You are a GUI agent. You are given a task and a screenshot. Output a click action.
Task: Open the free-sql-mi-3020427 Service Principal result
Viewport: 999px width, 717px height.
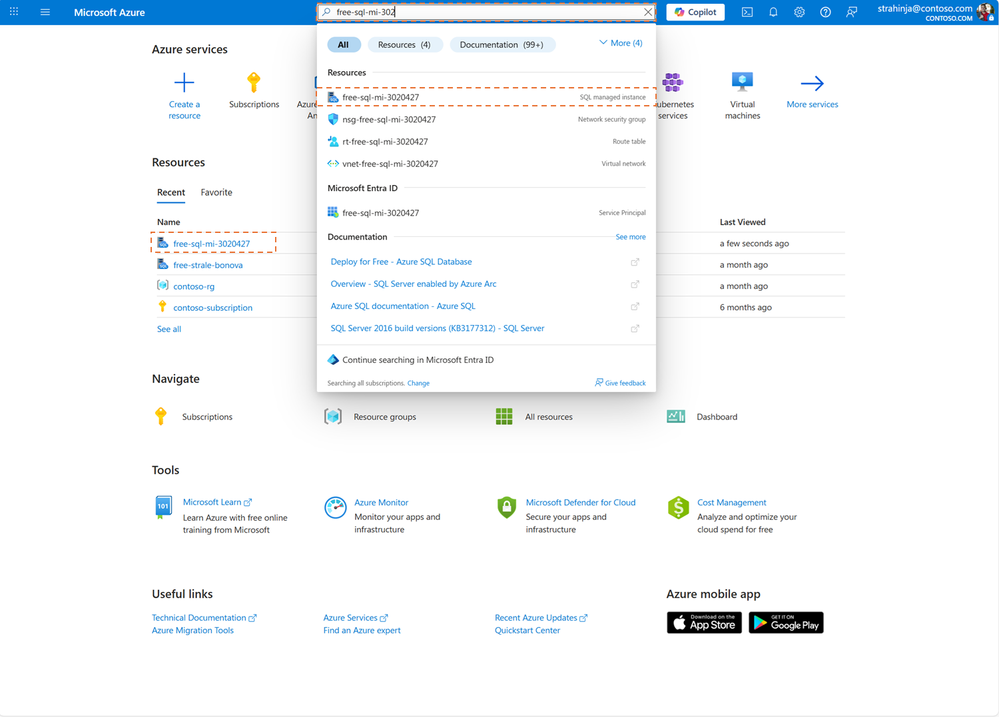pos(486,213)
